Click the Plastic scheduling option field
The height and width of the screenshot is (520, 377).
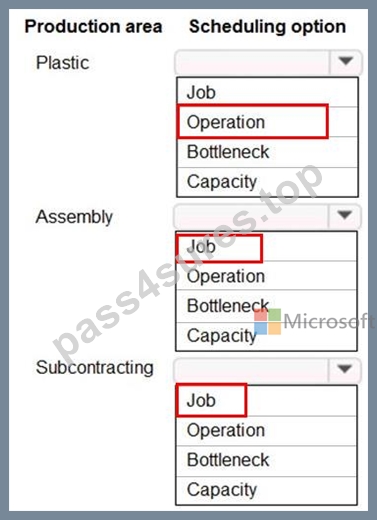pos(268,62)
